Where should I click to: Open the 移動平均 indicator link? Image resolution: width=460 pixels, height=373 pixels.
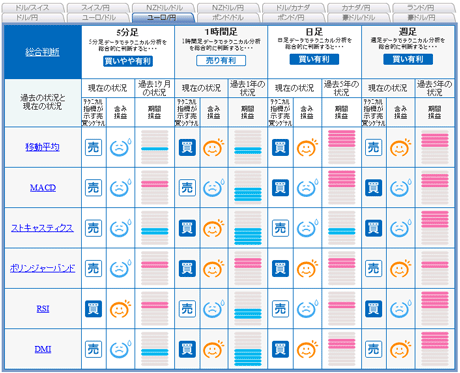pyautogui.click(x=43, y=147)
